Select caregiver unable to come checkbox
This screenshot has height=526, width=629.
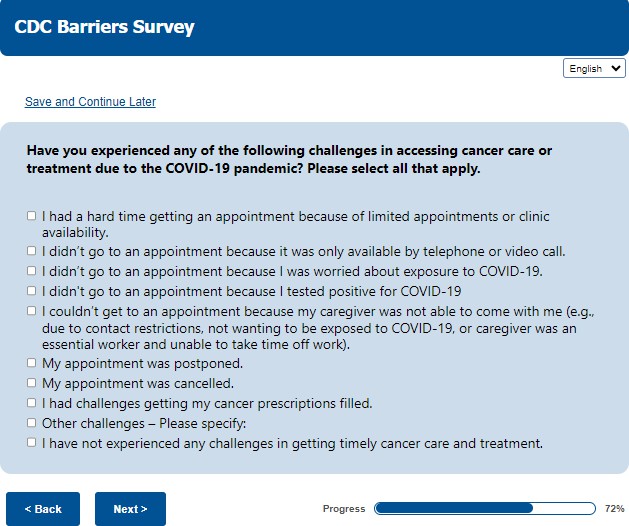[32, 311]
